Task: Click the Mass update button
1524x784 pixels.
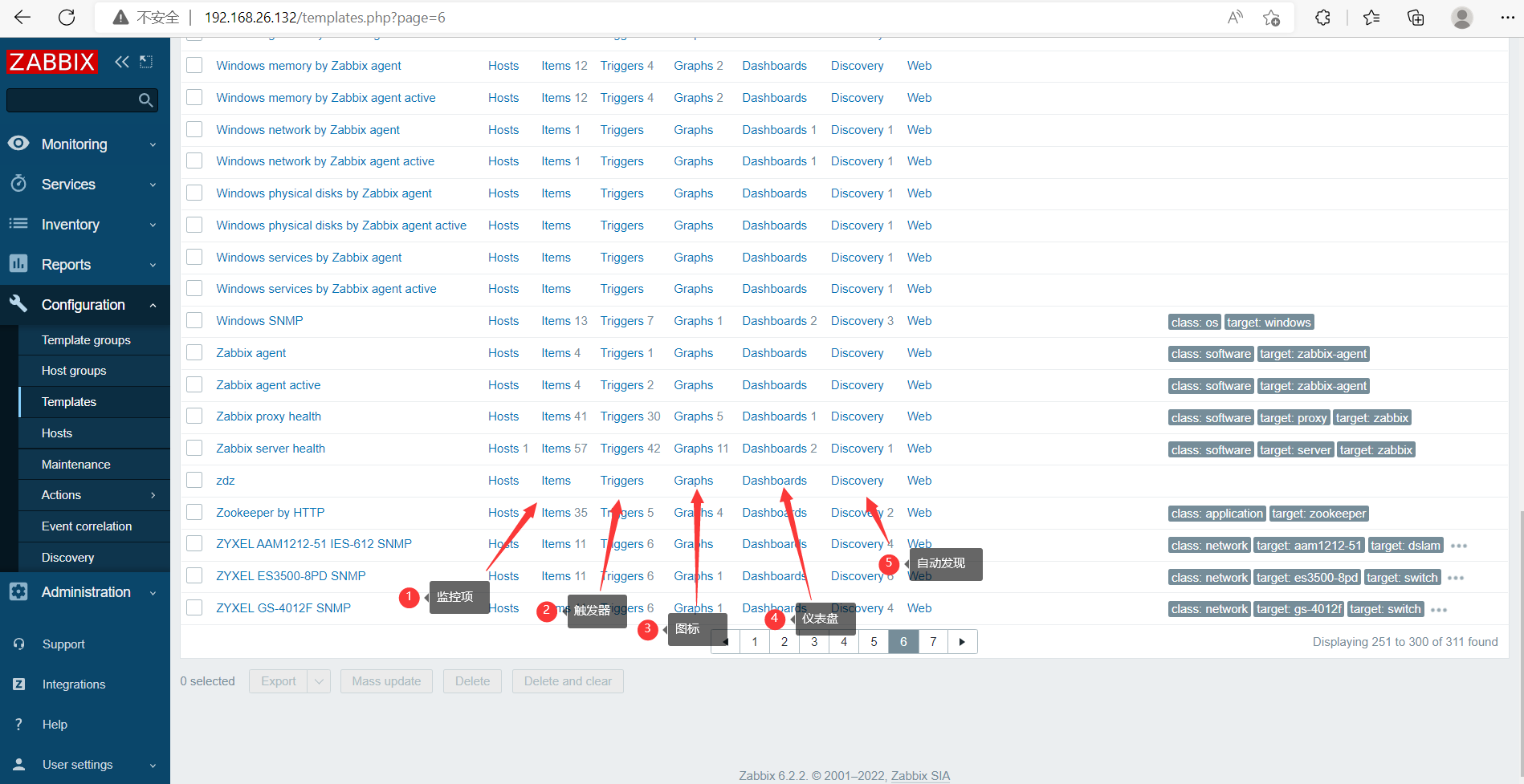Action: click(386, 681)
